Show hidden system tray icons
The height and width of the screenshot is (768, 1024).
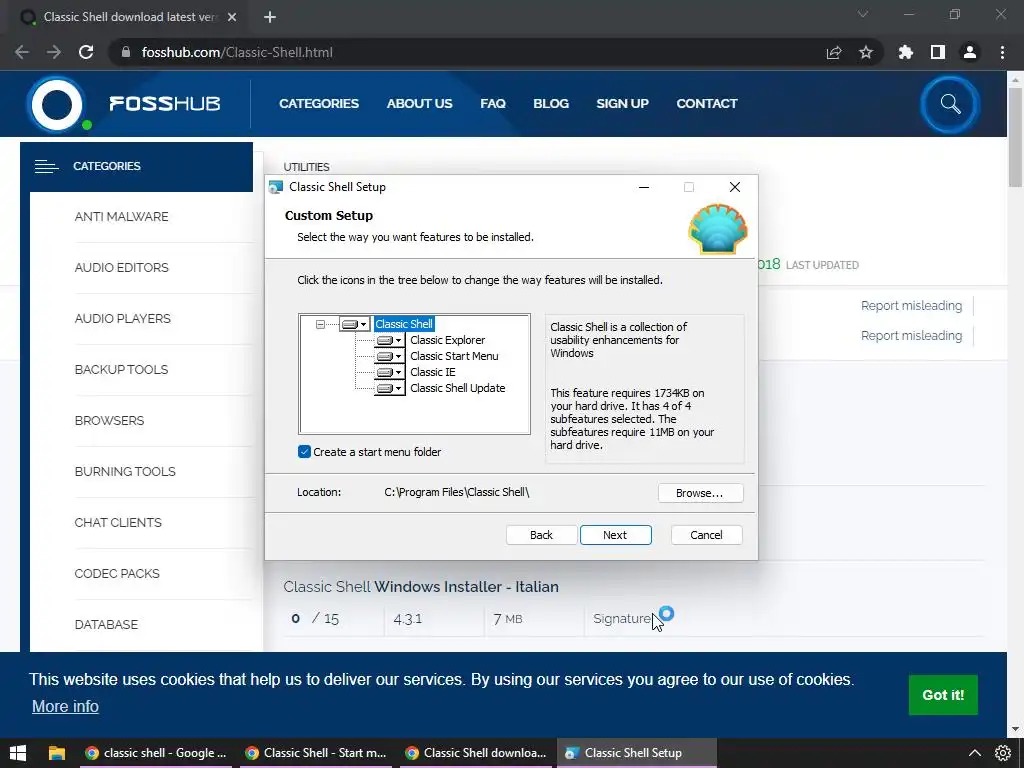pyautogui.click(x=974, y=753)
